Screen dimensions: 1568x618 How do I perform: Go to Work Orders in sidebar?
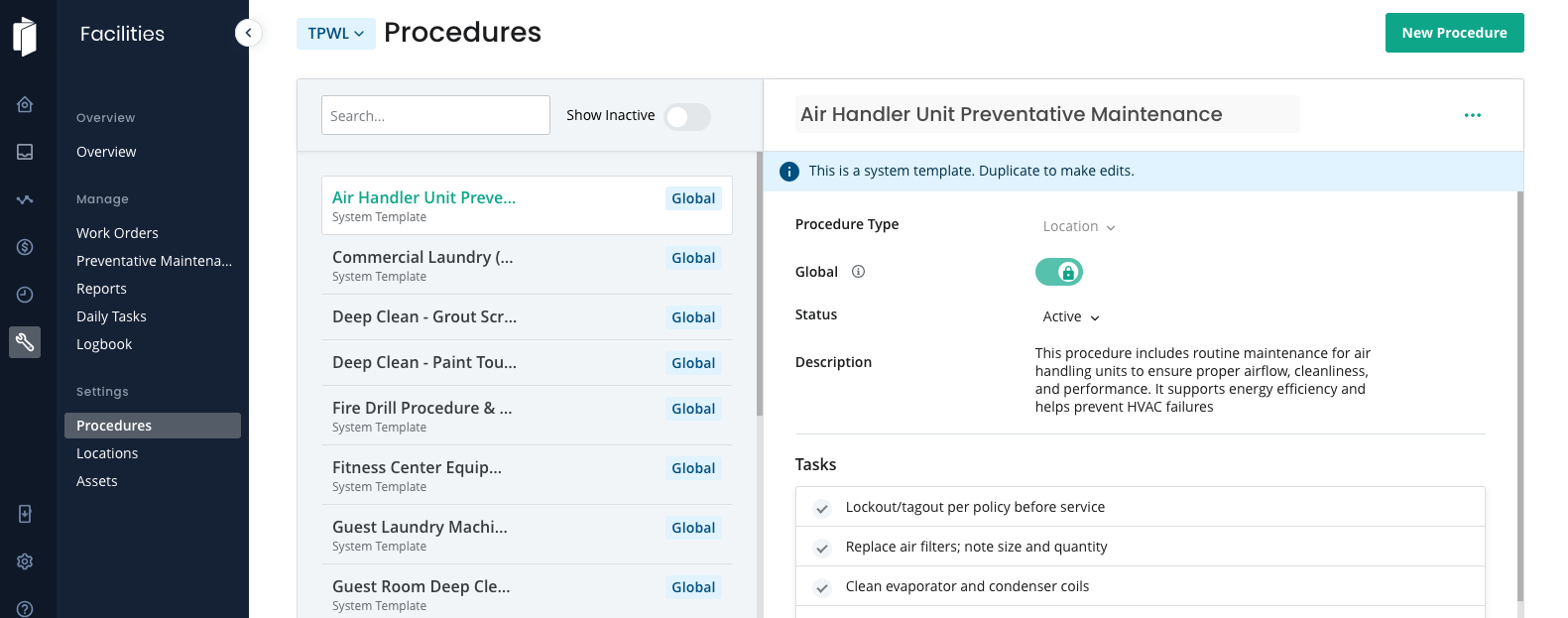coord(117,233)
